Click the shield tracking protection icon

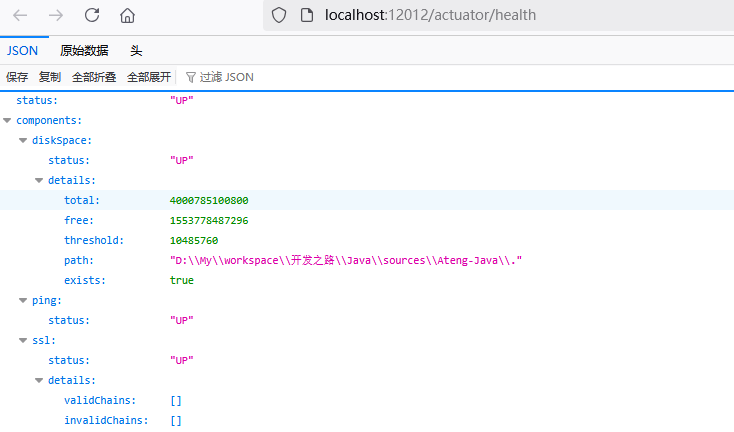[279, 15]
